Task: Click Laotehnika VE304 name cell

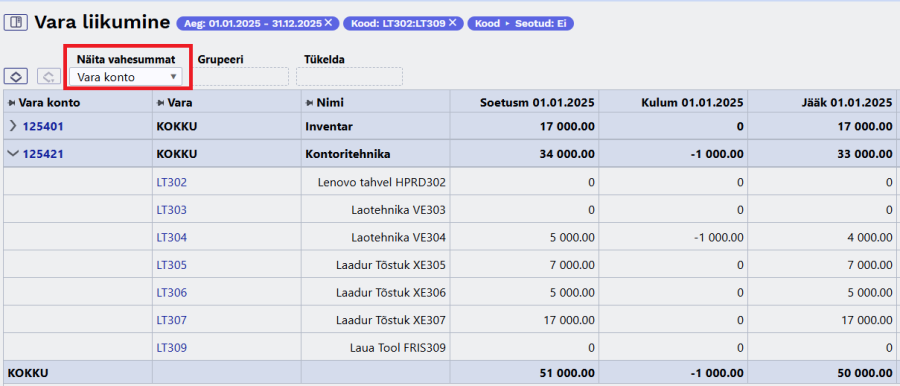Action: coord(375,238)
